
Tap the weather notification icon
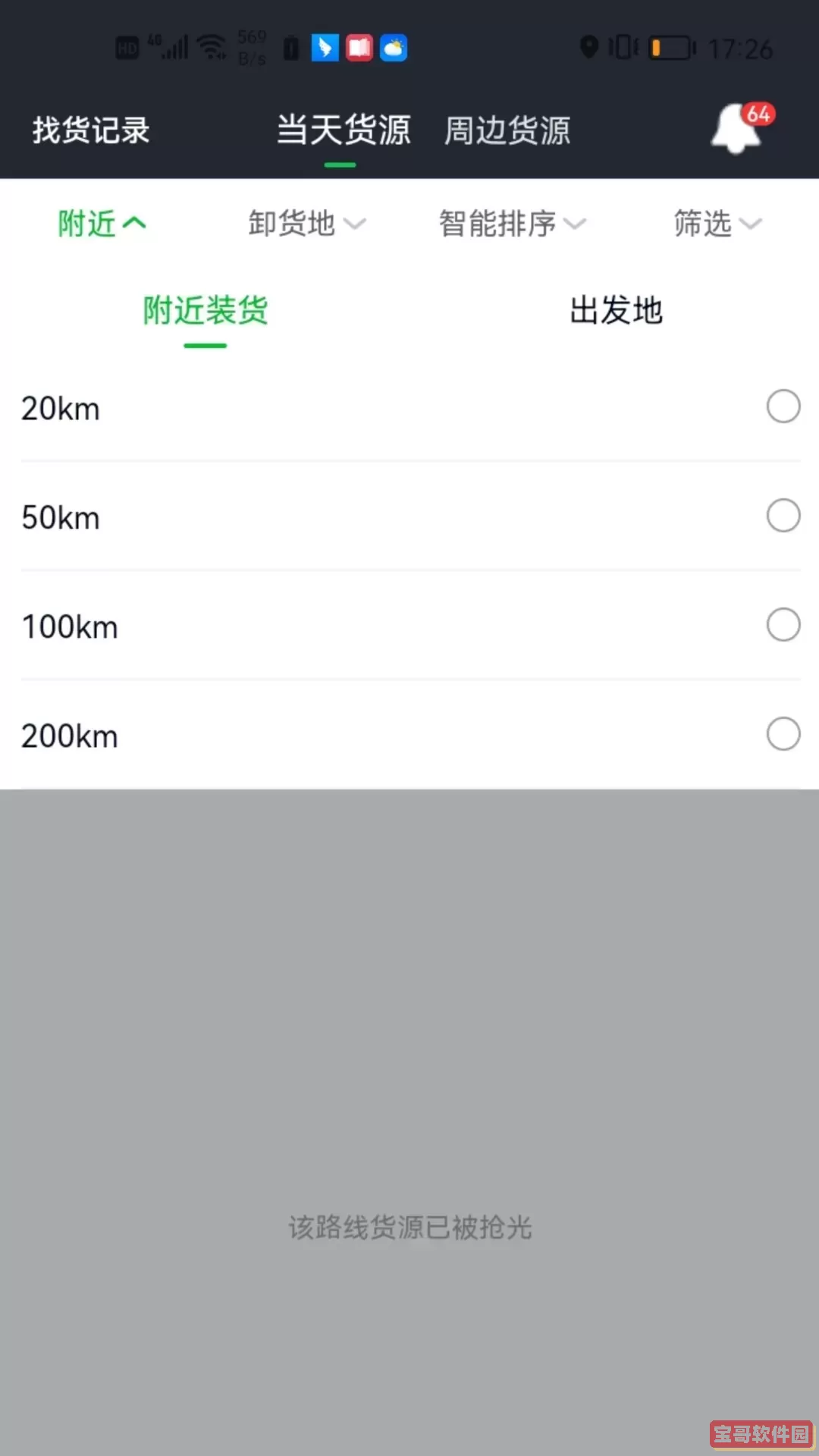point(394,48)
